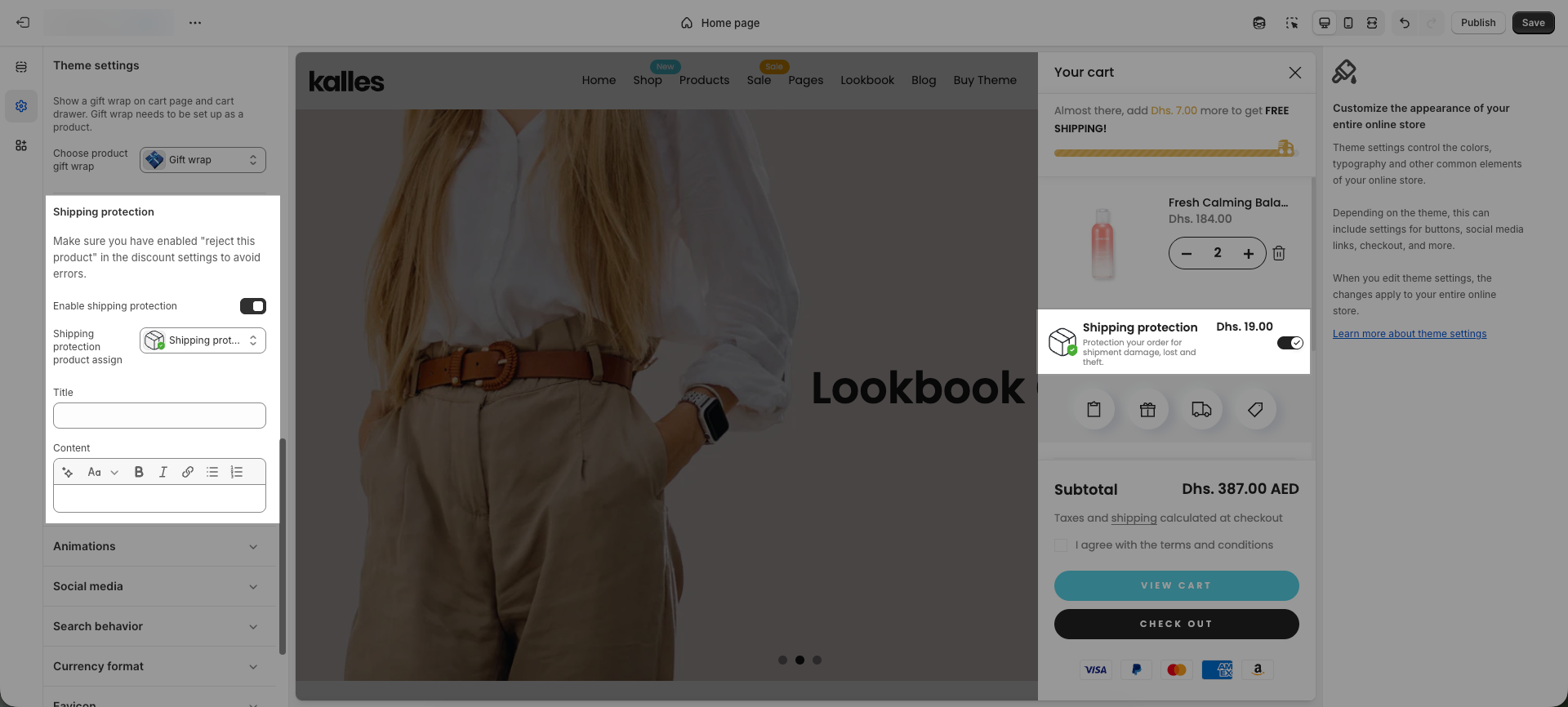
Task: Open the Lookbook menu item
Action: (866, 80)
